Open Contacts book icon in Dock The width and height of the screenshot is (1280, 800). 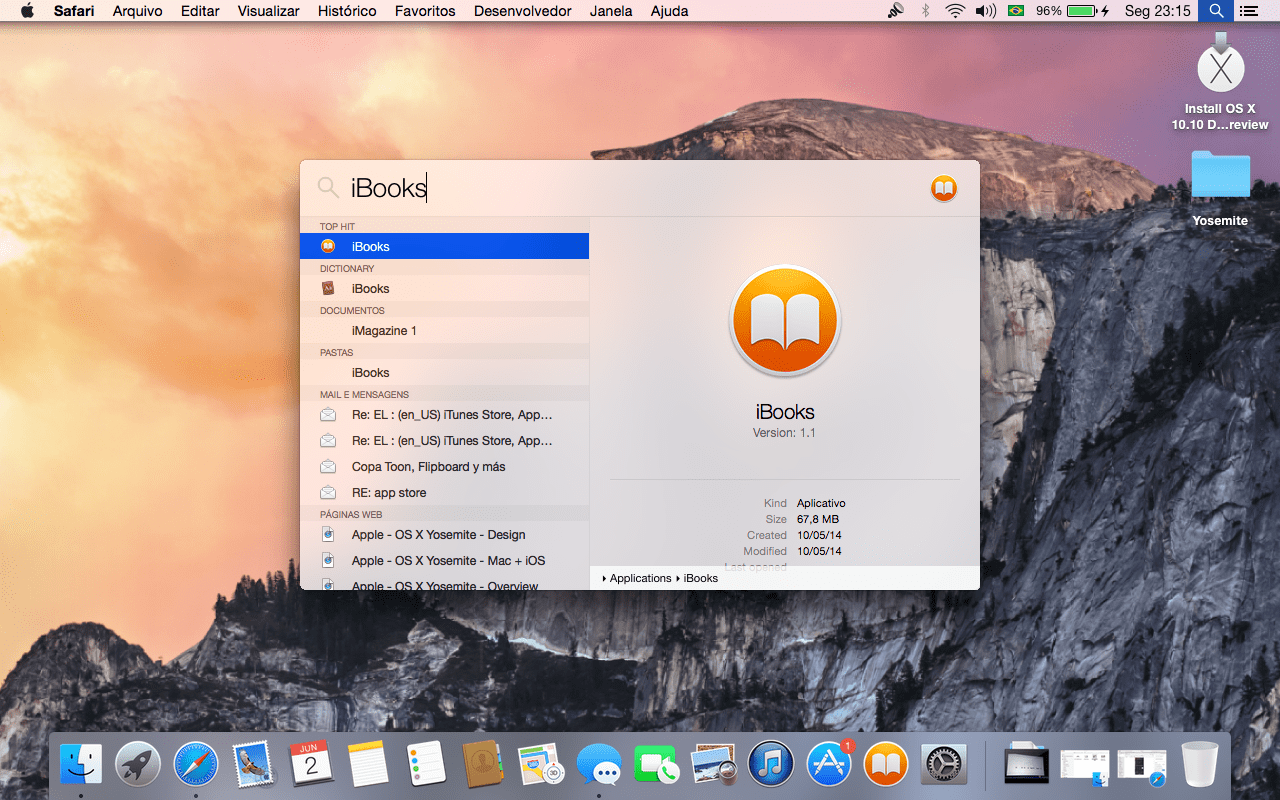(484, 765)
